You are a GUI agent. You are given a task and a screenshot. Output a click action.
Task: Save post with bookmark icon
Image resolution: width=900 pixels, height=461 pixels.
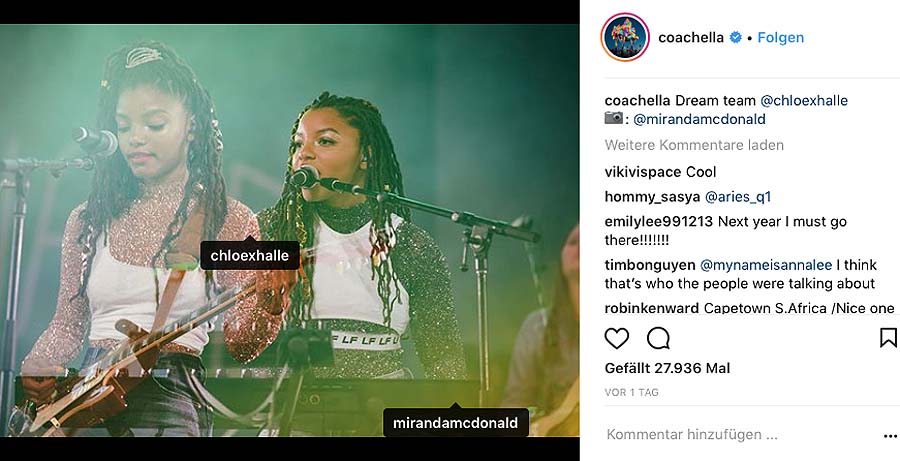pyautogui.click(x=888, y=338)
